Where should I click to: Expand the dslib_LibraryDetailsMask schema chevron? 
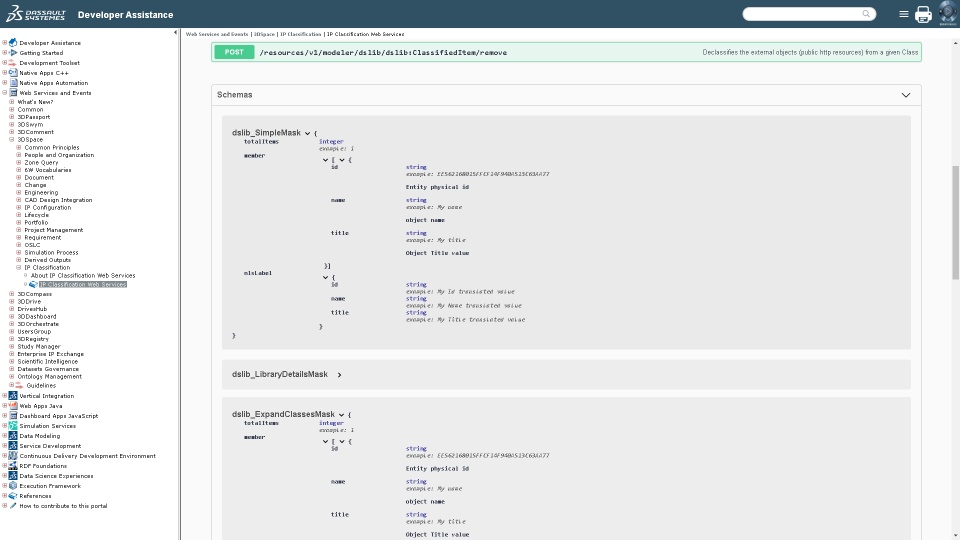click(339, 375)
